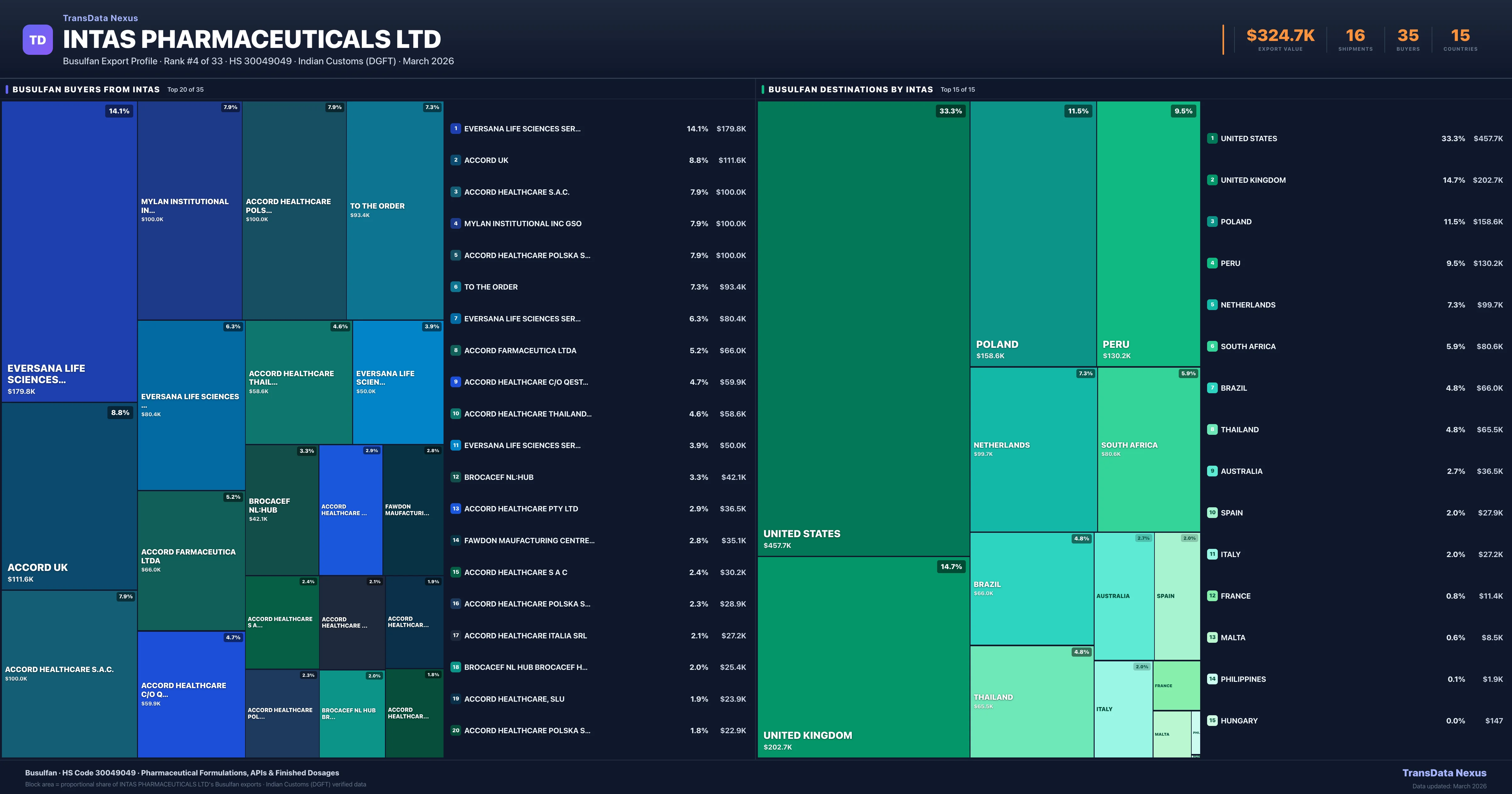This screenshot has width=1512, height=794.
Task: Click the rank 4 badge beside PERU
Action: (1212, 263)
